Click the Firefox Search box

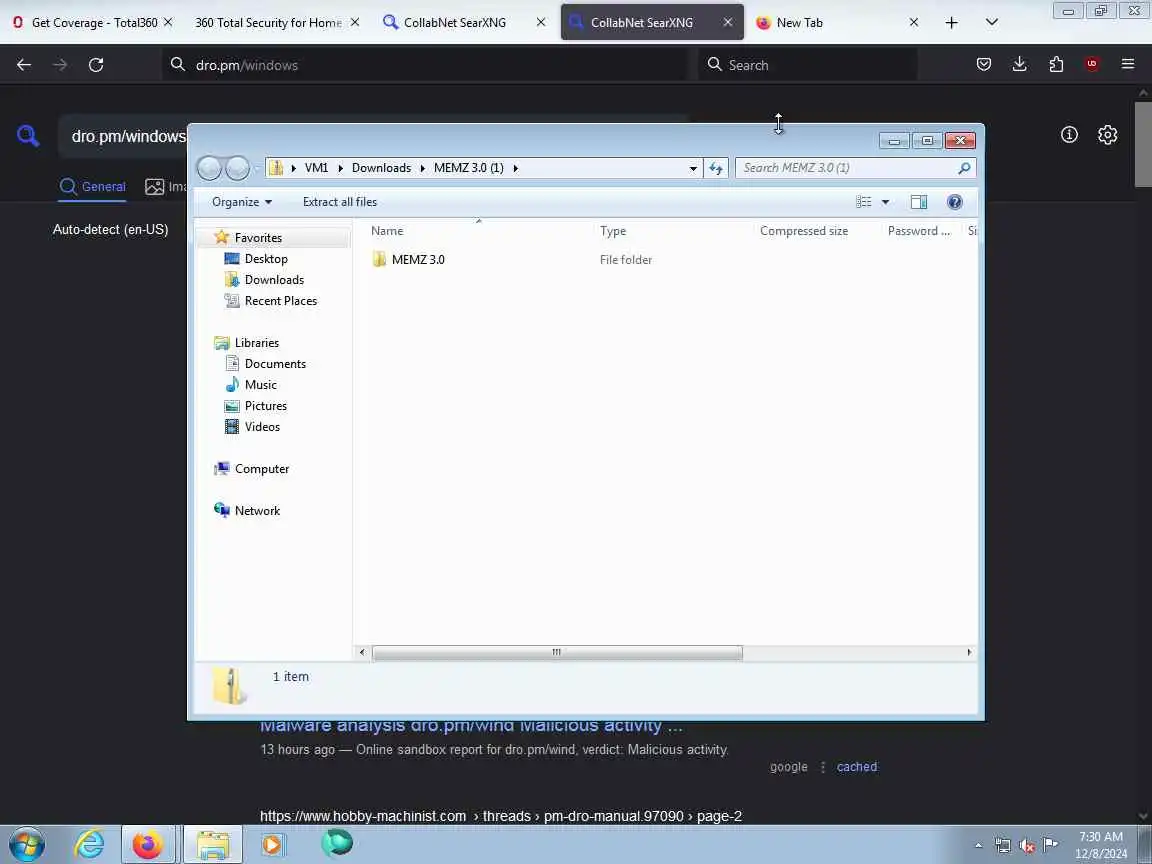point(807,65)
